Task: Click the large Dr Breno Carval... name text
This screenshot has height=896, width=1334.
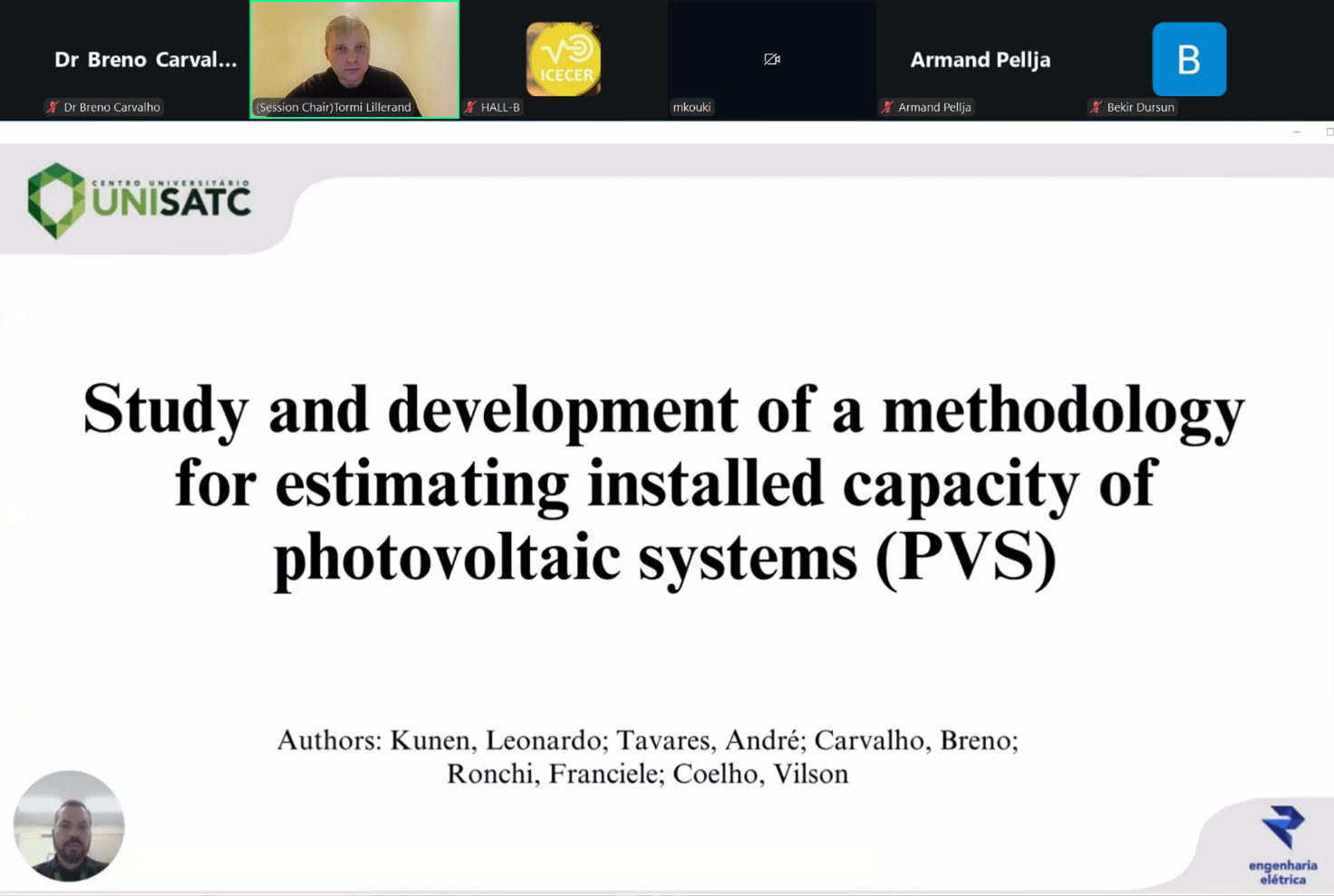Action: [145, 60]
